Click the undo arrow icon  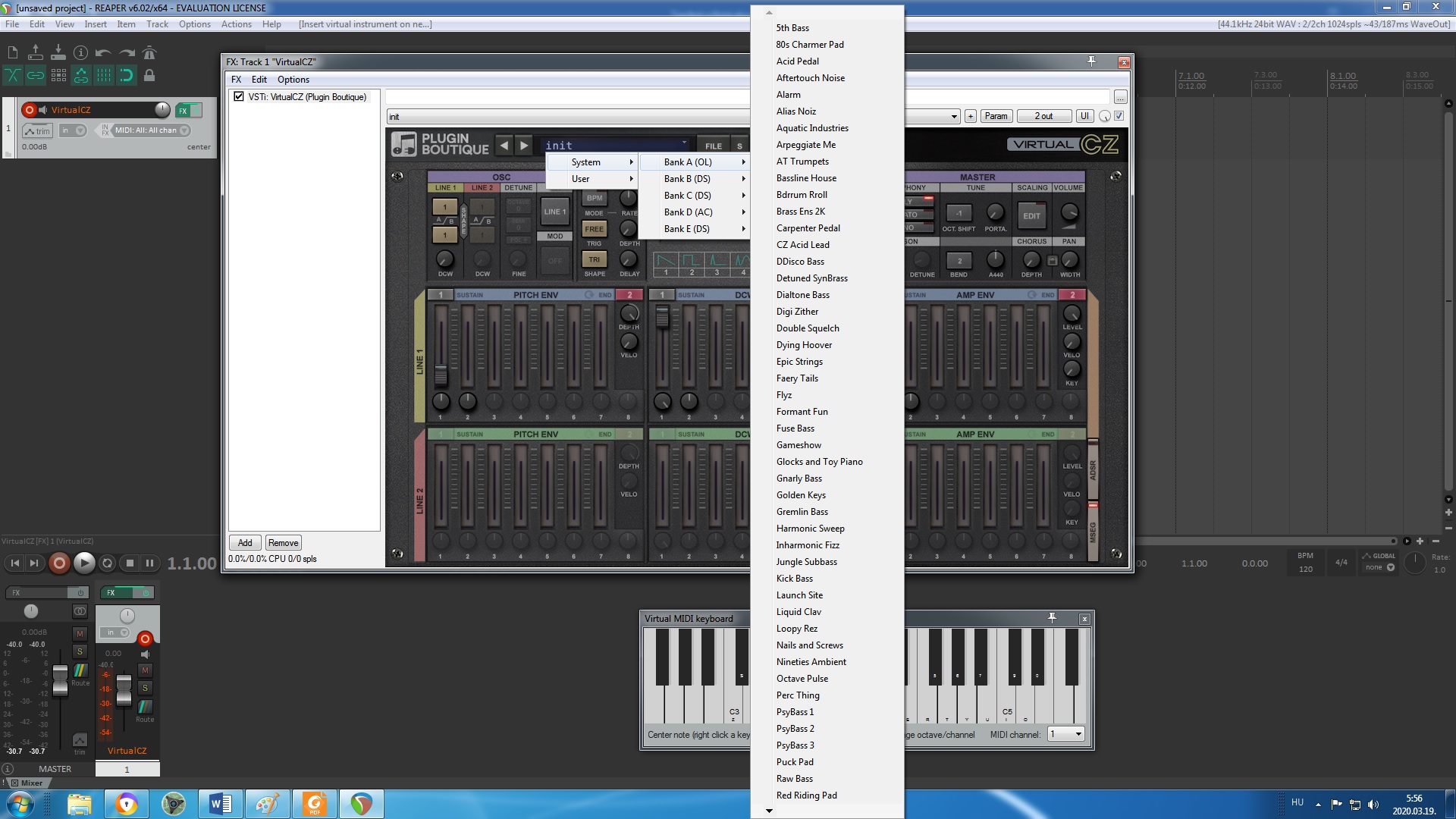tap(104, 53)
